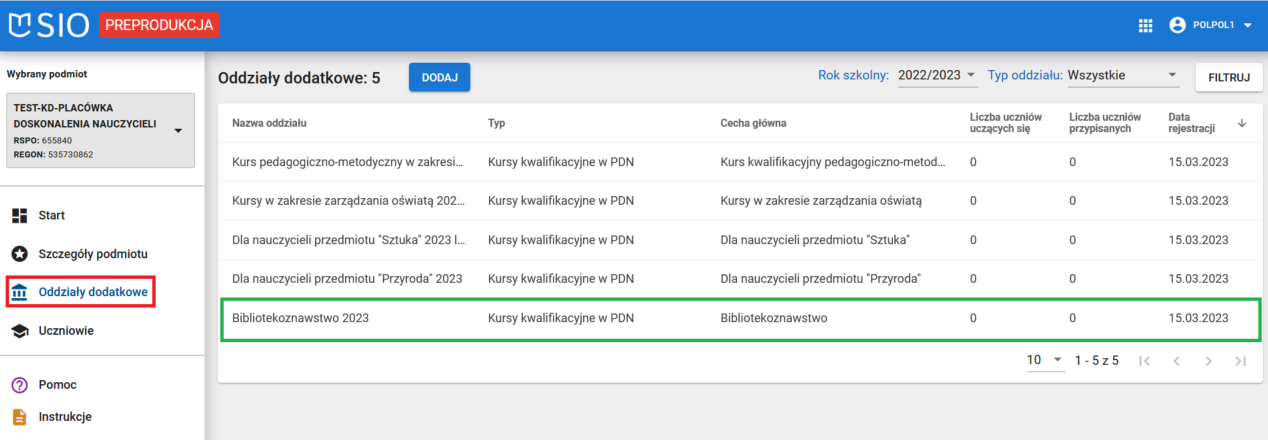Open the apps grid menu icon
This screenshot has height=440, width=1268.
click(x=1146, y=25)
